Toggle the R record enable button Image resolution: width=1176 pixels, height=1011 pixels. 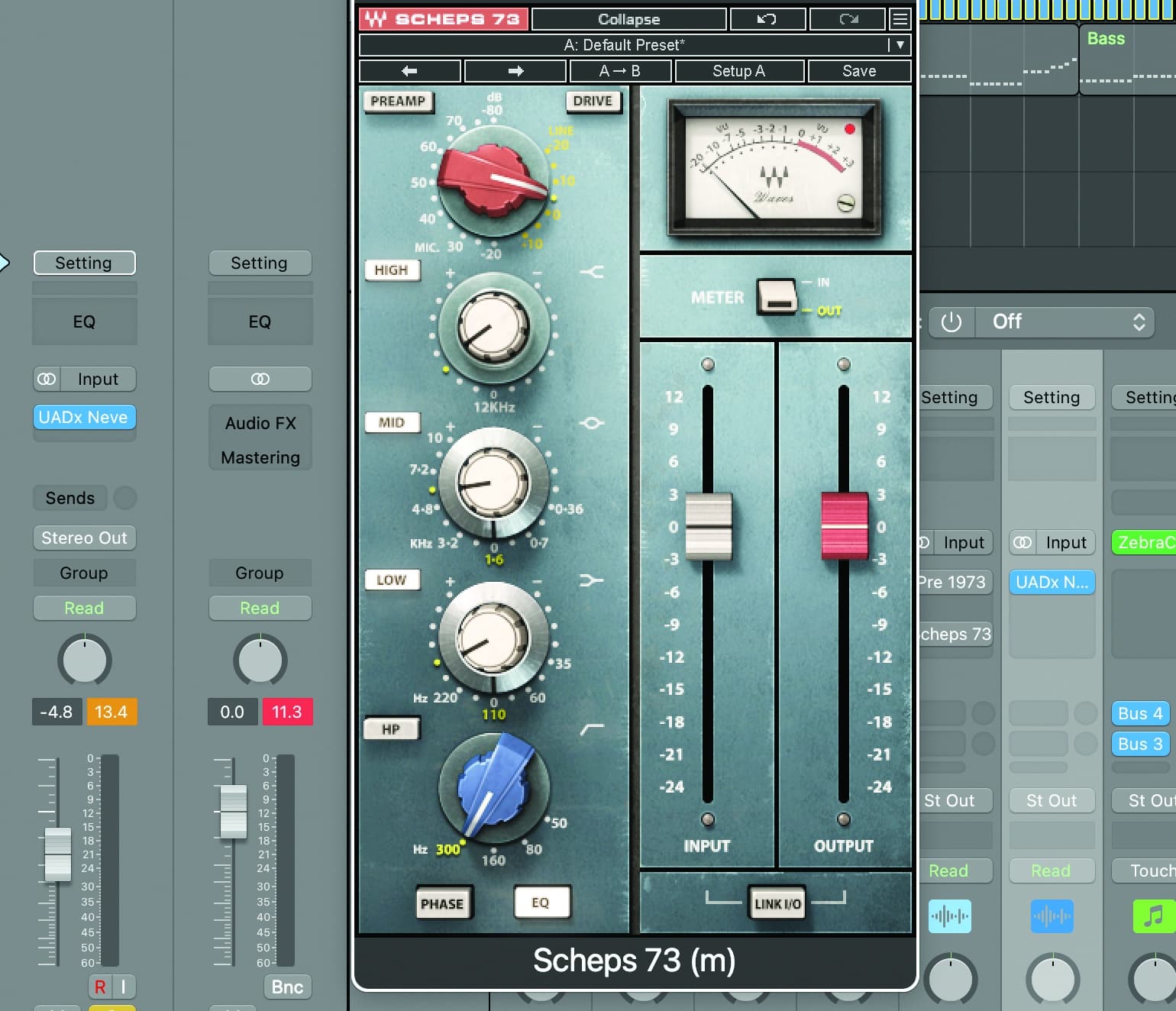click(100, 987)
